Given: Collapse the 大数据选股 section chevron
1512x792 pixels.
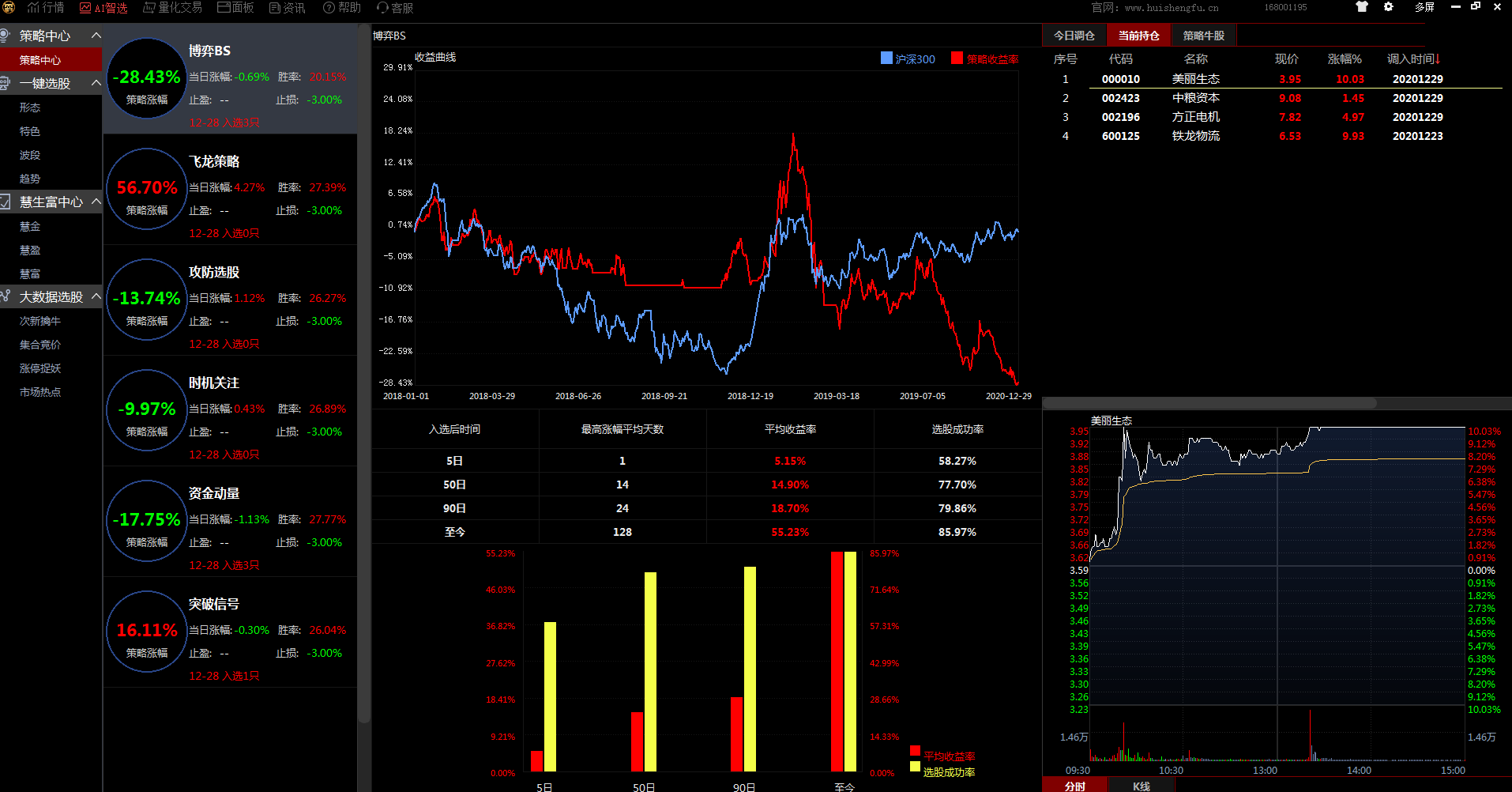Looking at the screenshot, I should tap(96, 296).
